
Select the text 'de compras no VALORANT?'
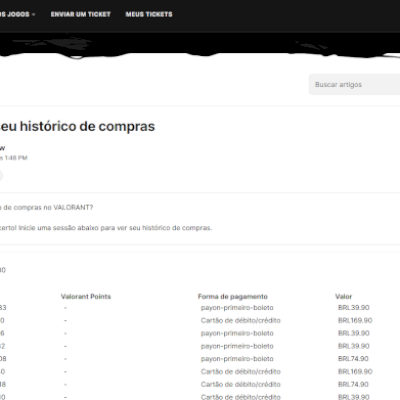point(48,207)
